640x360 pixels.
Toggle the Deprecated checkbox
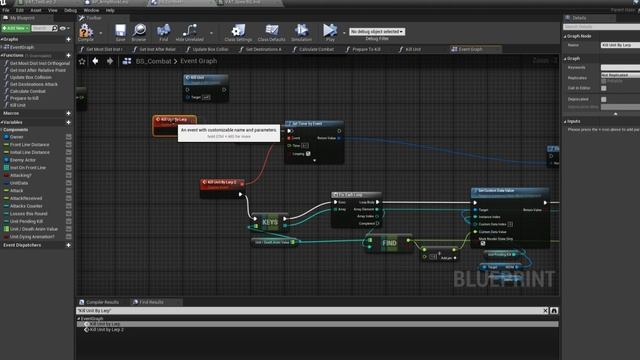pyautogui.click(x=604, y=99)
